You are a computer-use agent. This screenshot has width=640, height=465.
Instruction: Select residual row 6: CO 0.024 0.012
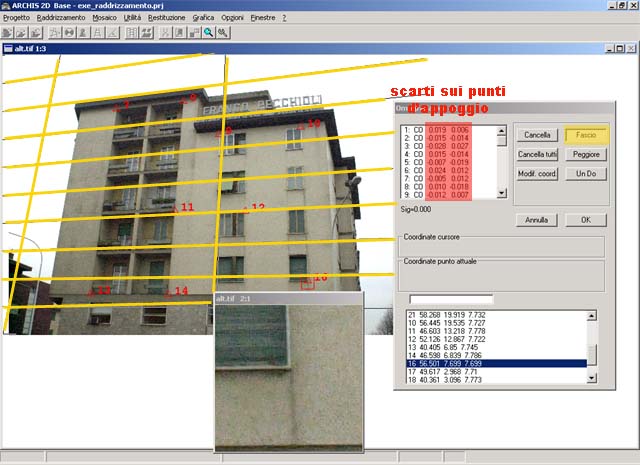(449, 170)
